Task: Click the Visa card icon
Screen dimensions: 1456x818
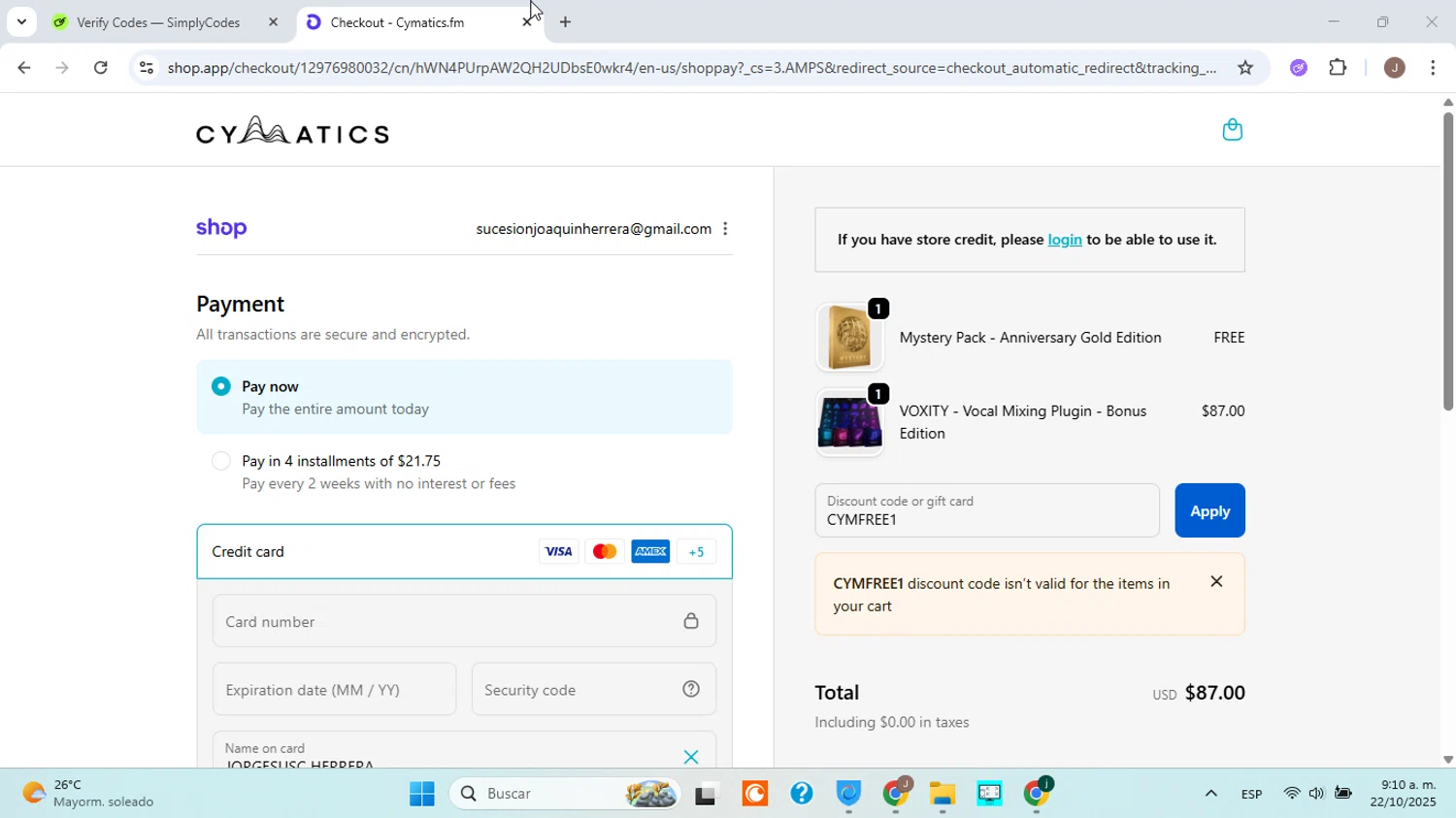Action: pyautogui.click(x=558, y=552)
